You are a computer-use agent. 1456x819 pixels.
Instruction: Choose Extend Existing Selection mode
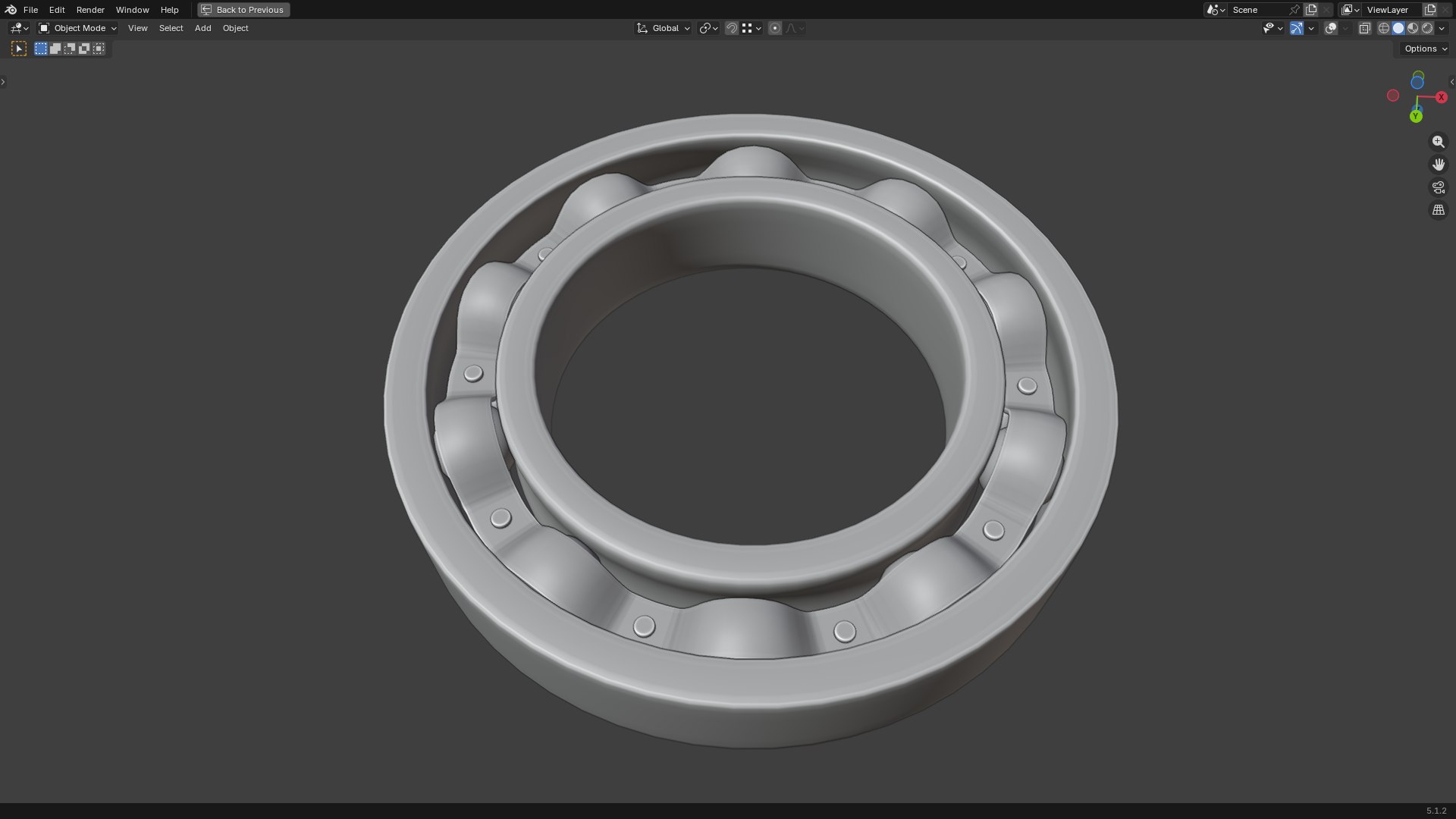point(55,49)
